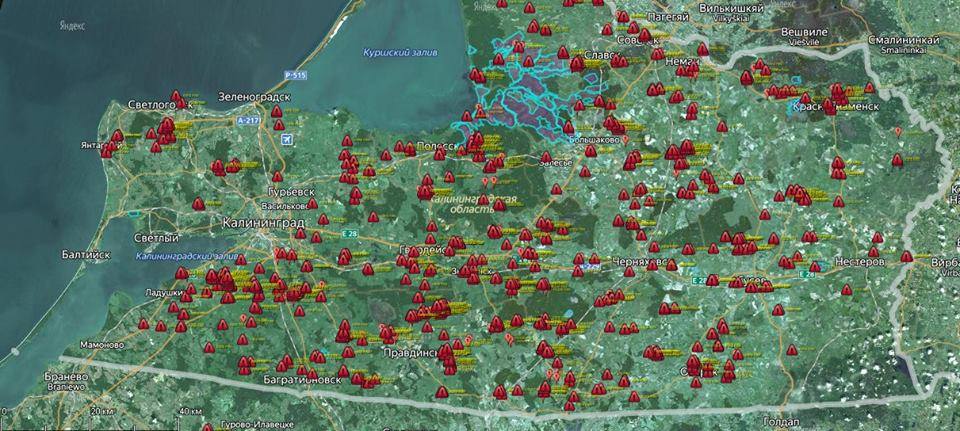960x431 pixels.
Task: Click the A-217 highway shield
Action: 249,121
